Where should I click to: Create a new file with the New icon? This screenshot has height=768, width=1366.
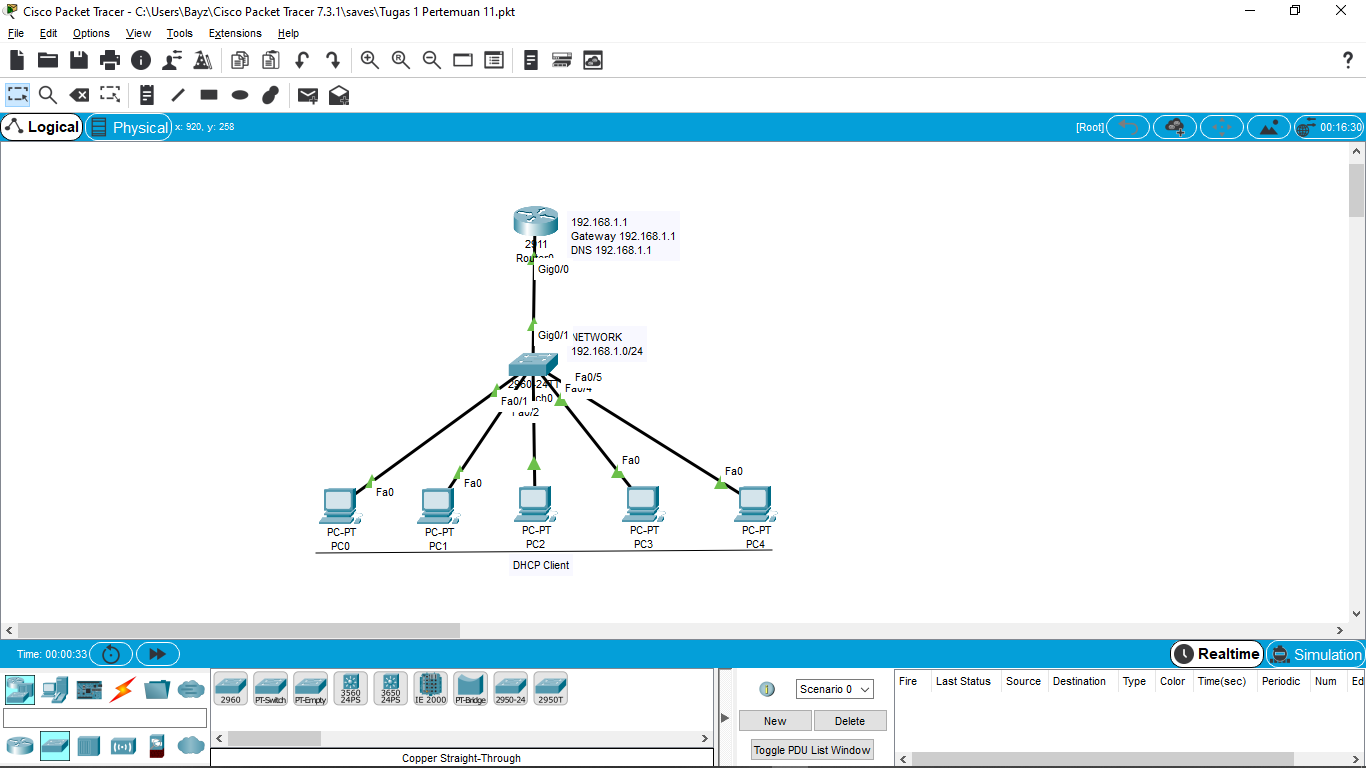click(x=17, y=60)
